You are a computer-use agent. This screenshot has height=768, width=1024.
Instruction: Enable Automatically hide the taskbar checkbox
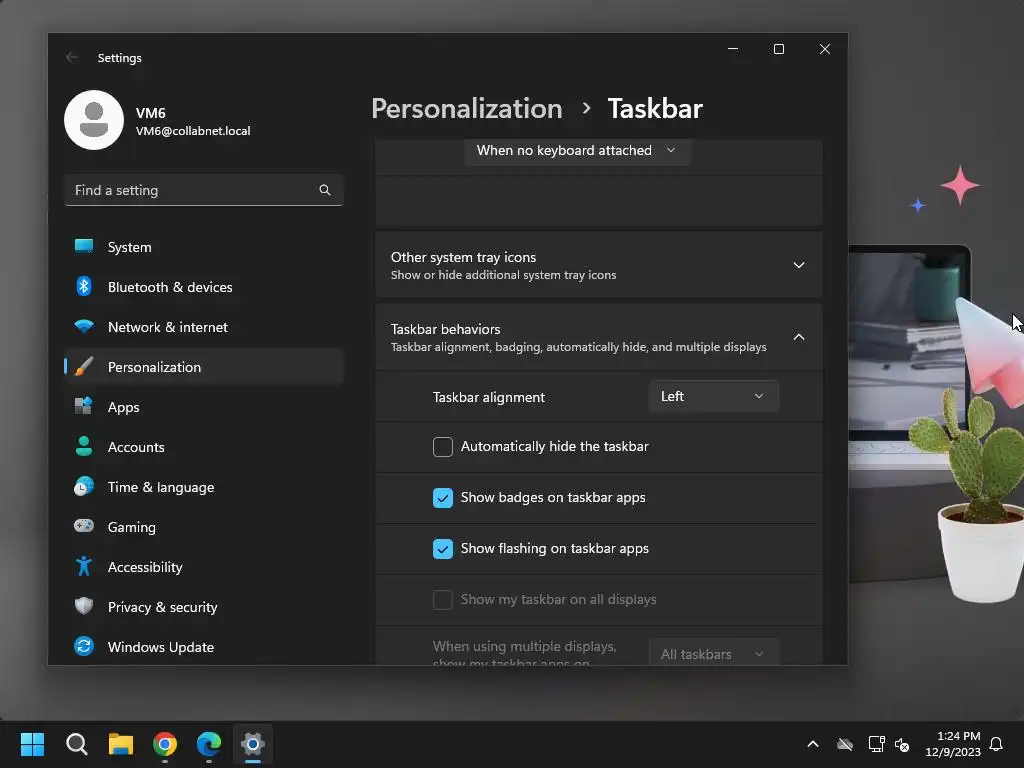[x=443, y=447]
